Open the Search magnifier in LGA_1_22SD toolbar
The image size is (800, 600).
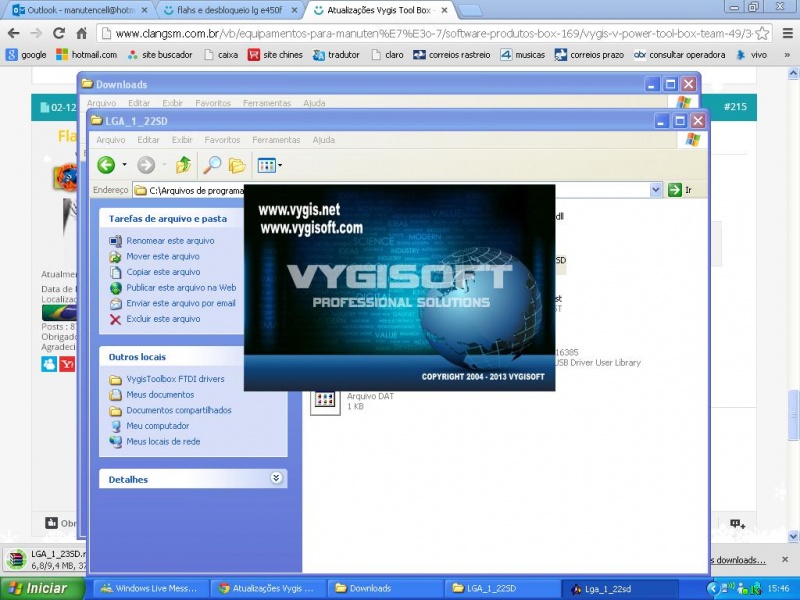tap(212, 165)
